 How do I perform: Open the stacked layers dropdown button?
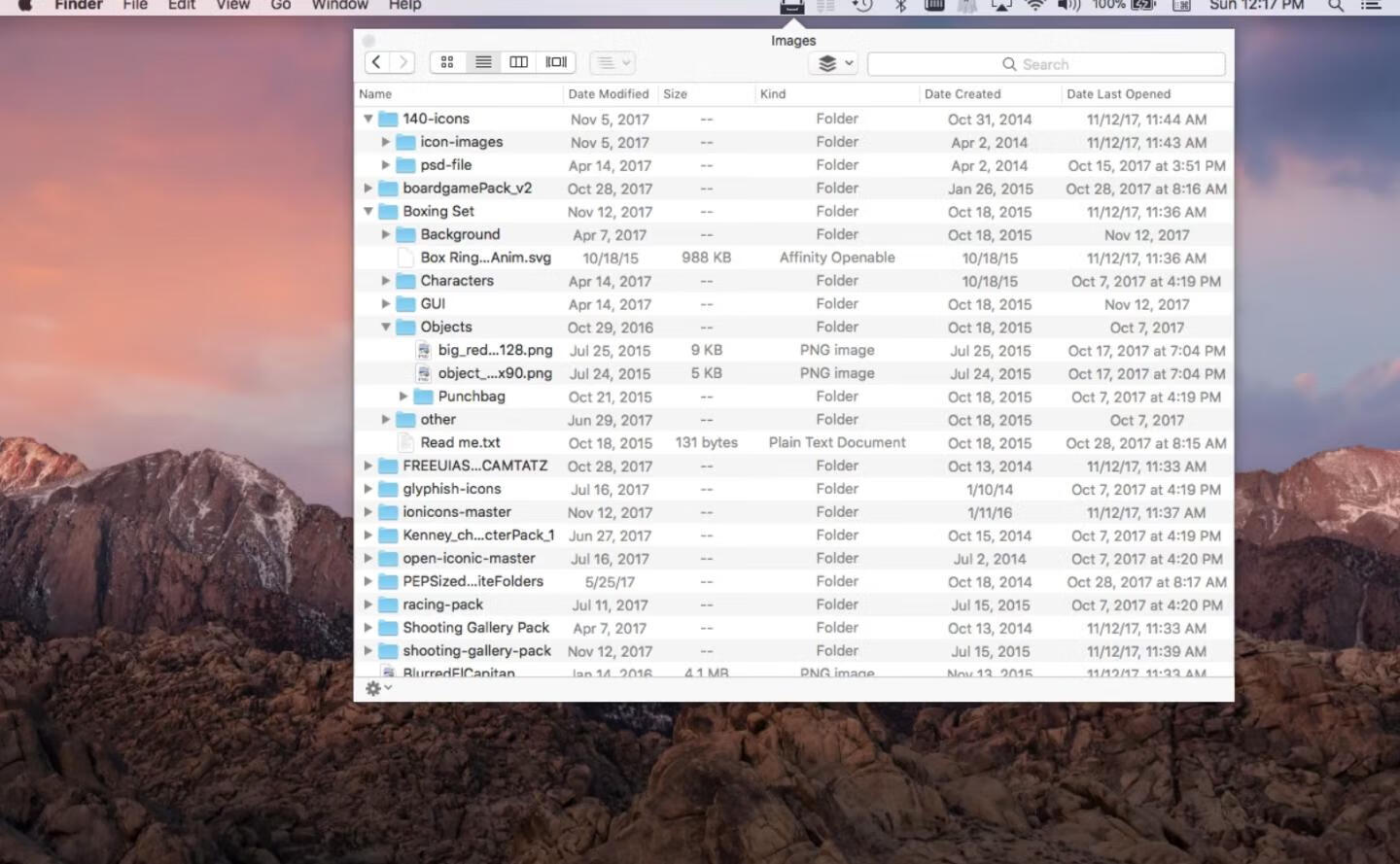(834, 63)
